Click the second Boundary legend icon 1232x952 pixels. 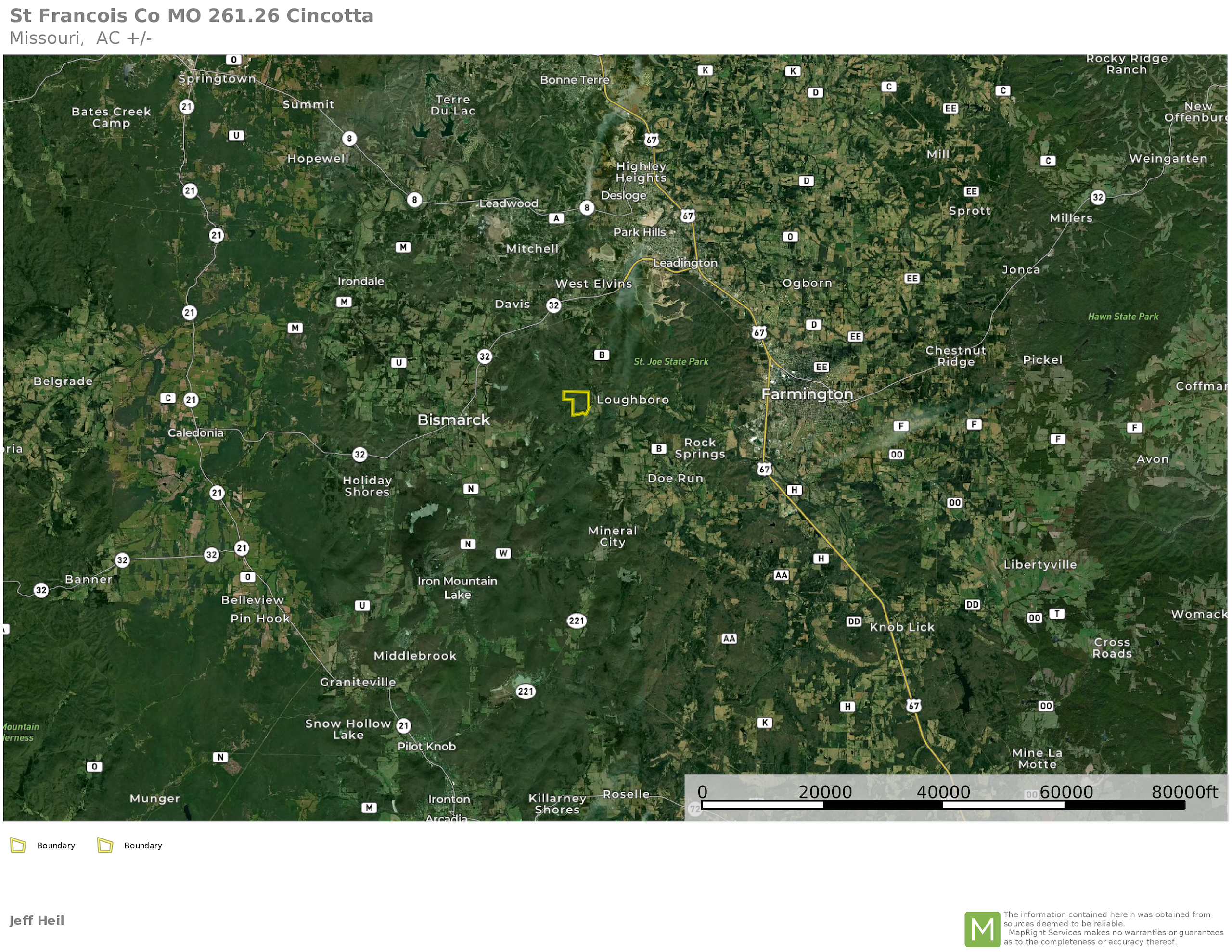(105, 845)
